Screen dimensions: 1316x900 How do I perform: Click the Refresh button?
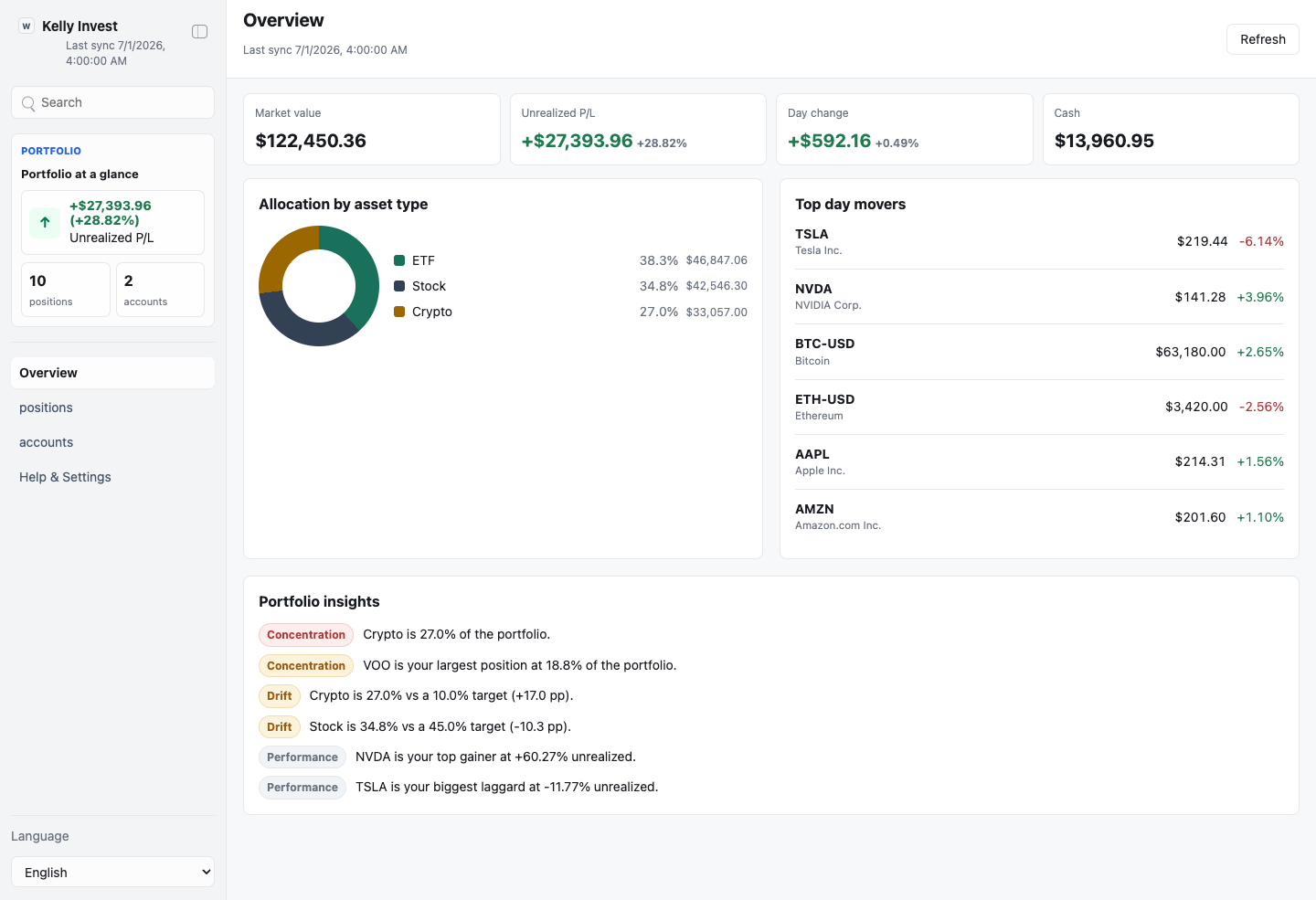[x=1262, y=39]
